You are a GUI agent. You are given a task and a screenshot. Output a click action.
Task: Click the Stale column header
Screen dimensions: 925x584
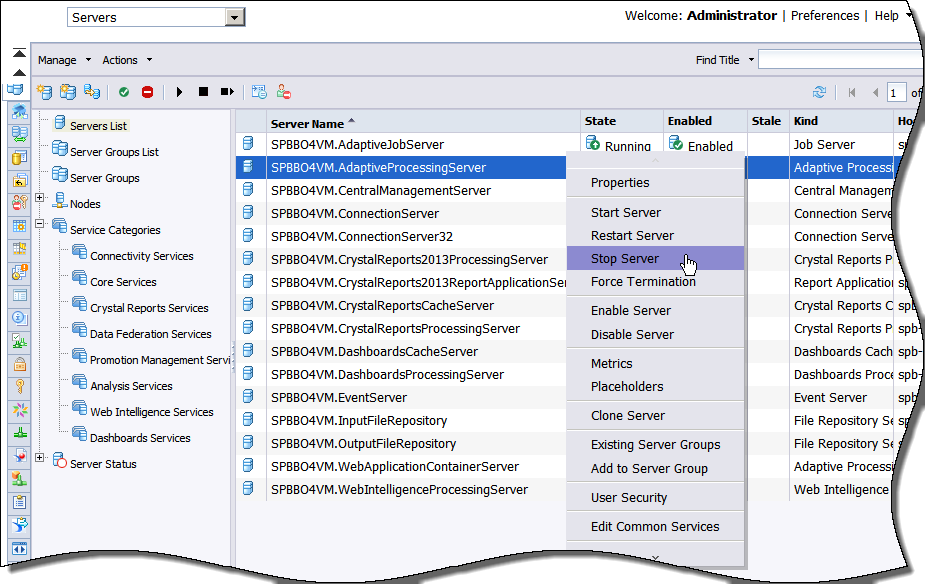click(x=768, y=121)
